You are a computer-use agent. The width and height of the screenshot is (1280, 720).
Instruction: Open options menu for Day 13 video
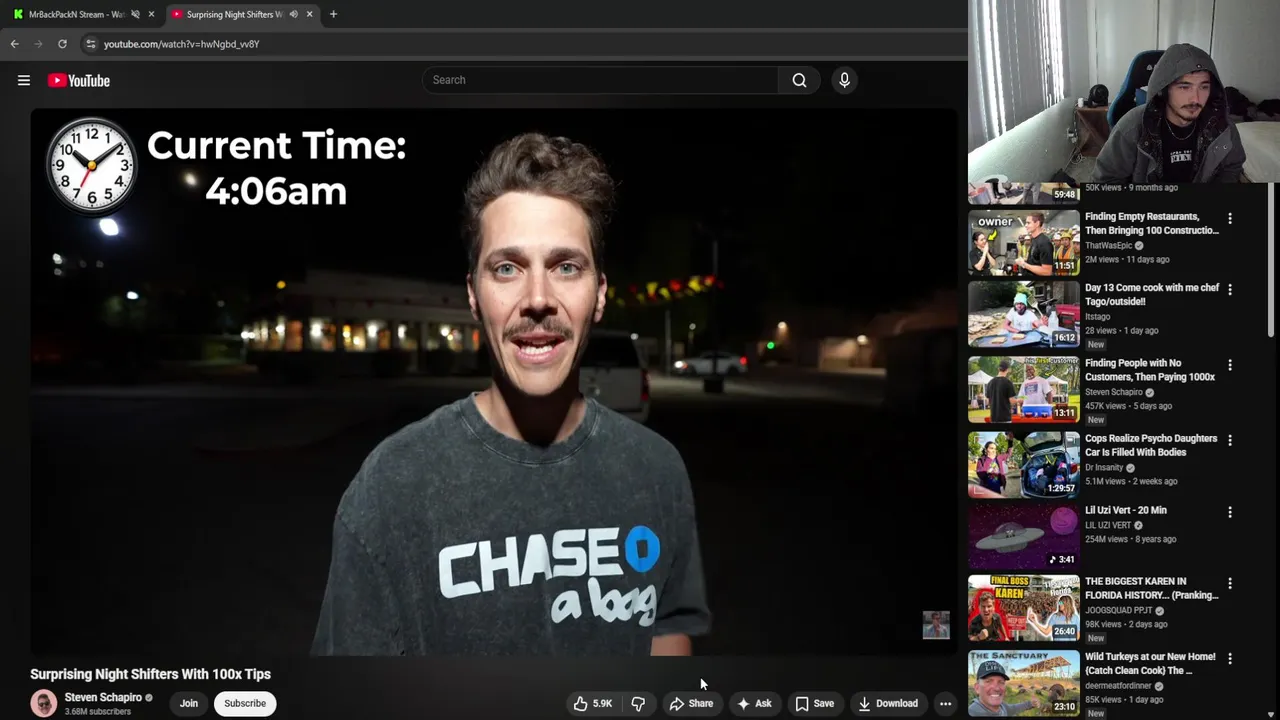point(1230,289)
